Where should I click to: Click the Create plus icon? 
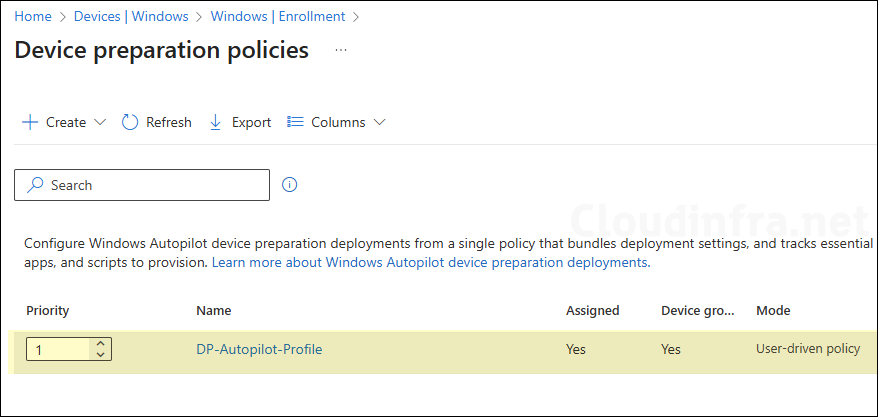(30, 122)
